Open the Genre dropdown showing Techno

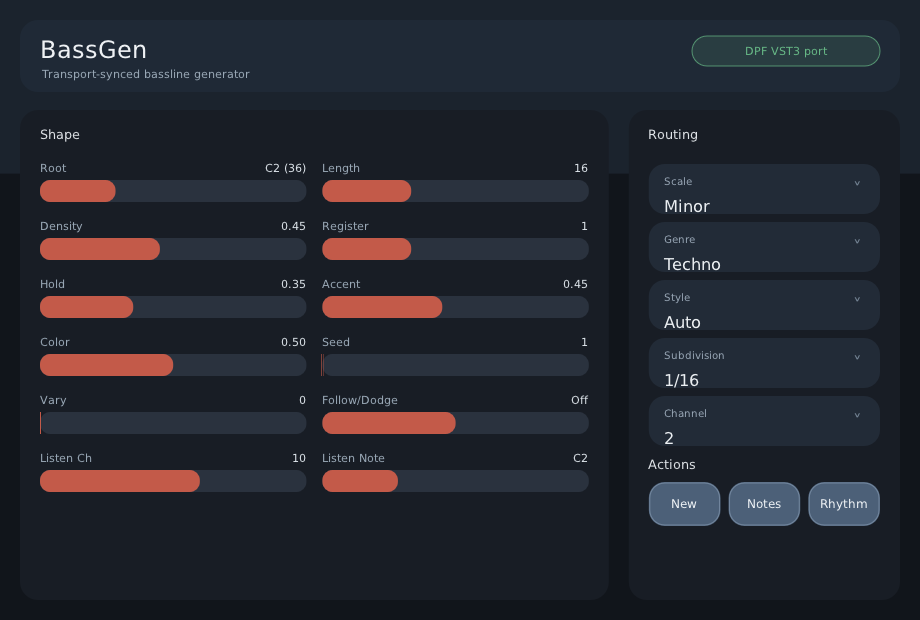pyautogui.click(x=764, y=248)
